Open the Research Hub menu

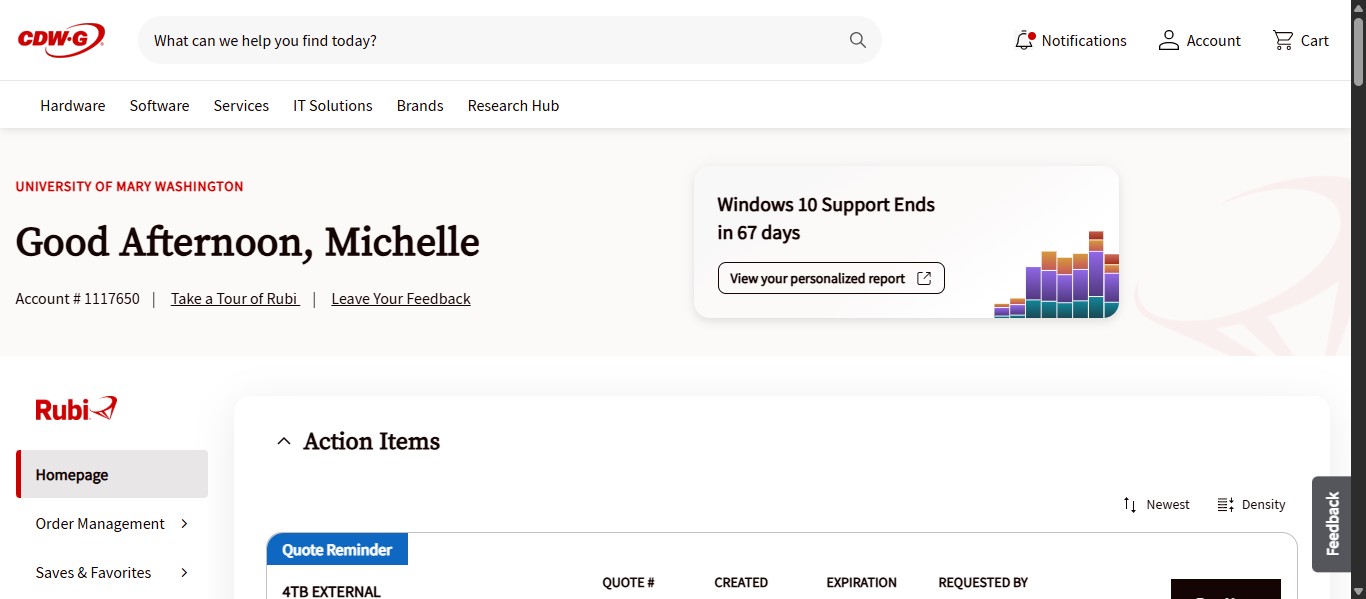[x=513, y=106]
